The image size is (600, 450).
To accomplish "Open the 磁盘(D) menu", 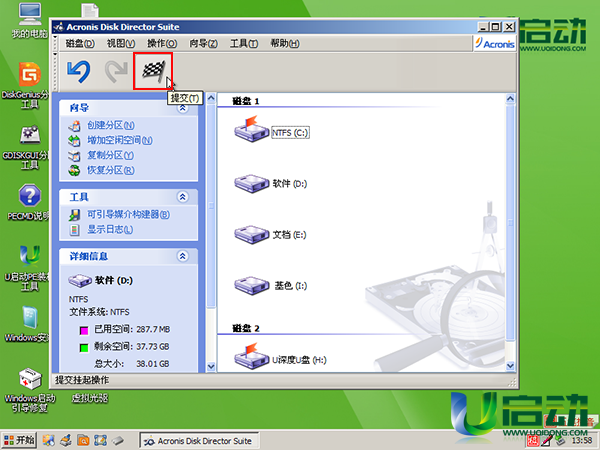I will click(80, 44).
